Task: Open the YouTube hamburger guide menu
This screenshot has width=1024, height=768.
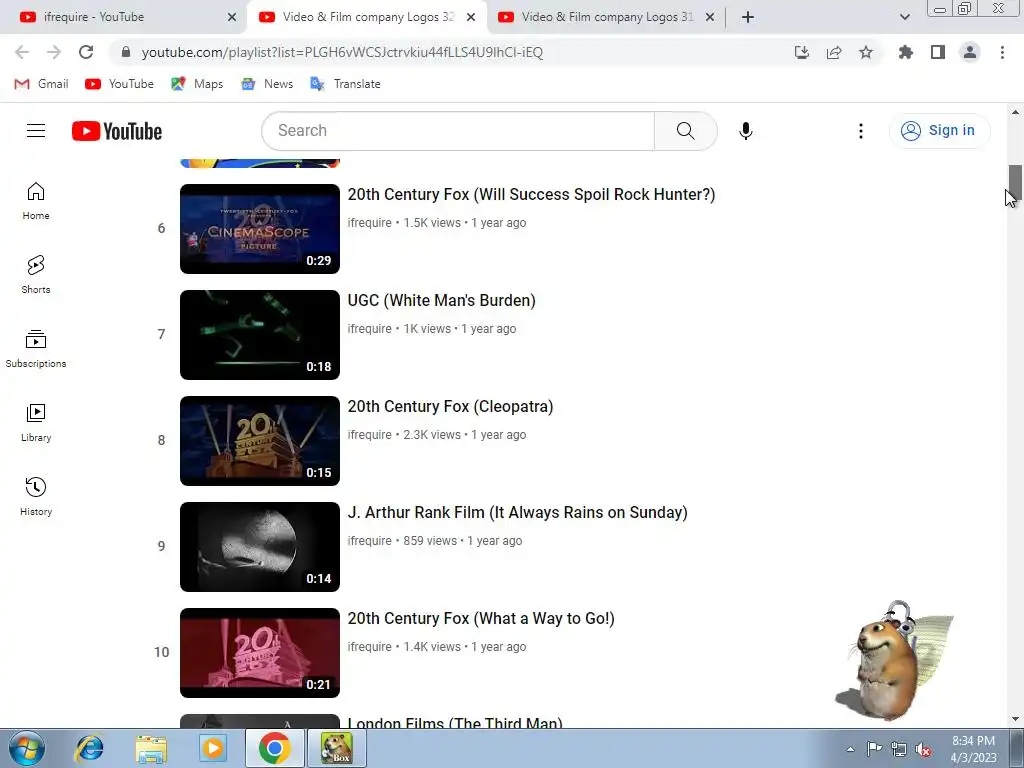Action: coord(36,131)
